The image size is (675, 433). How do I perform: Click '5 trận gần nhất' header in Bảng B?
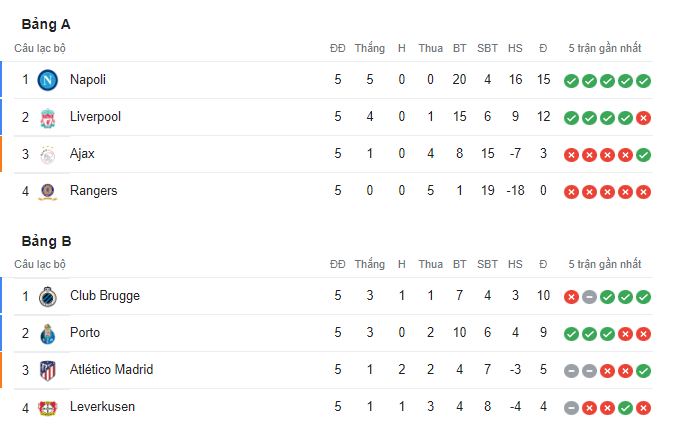pos(605,264)
